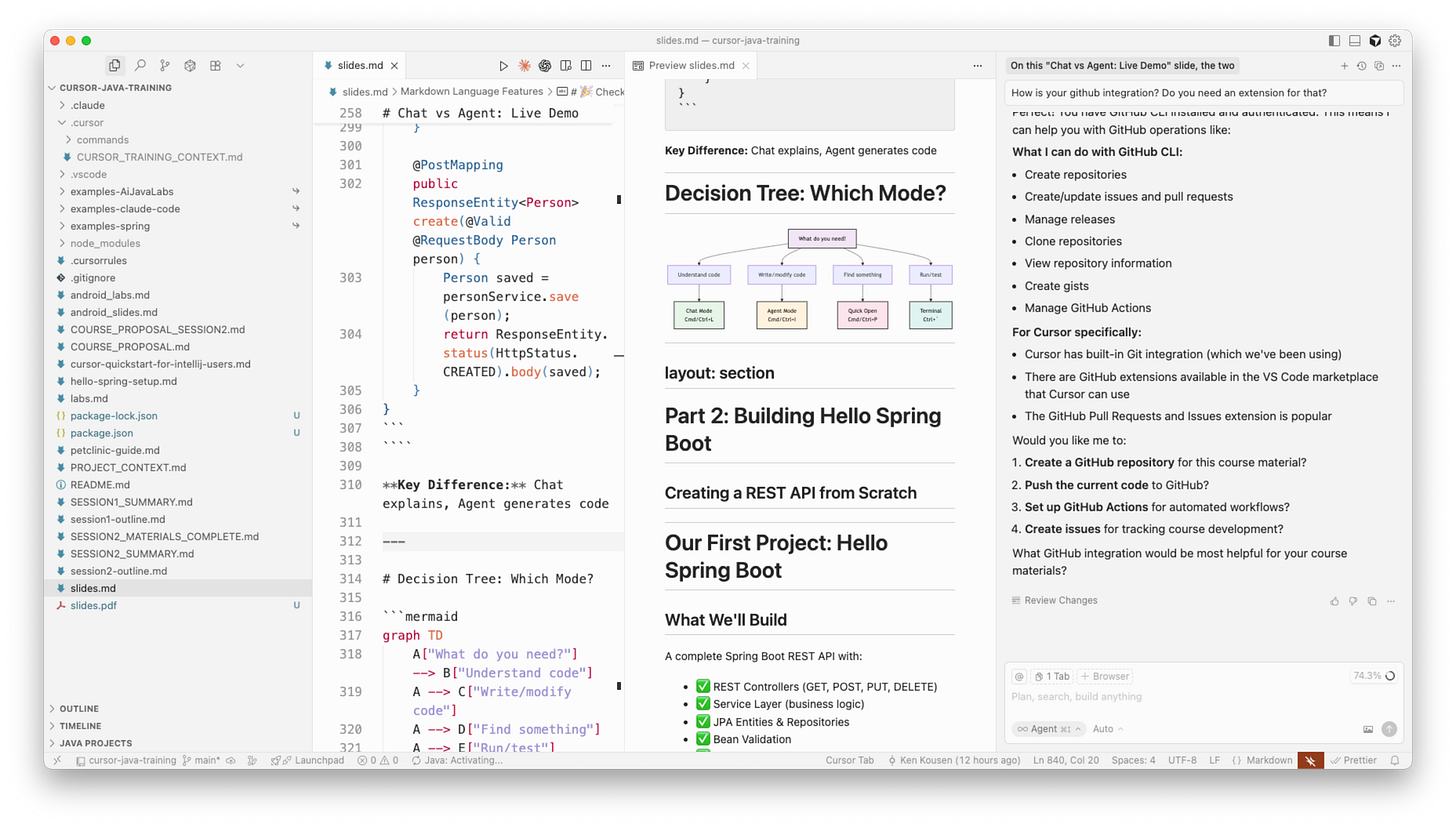
Task: Click the orange starburst Claude icon
Action: point(524,66)
